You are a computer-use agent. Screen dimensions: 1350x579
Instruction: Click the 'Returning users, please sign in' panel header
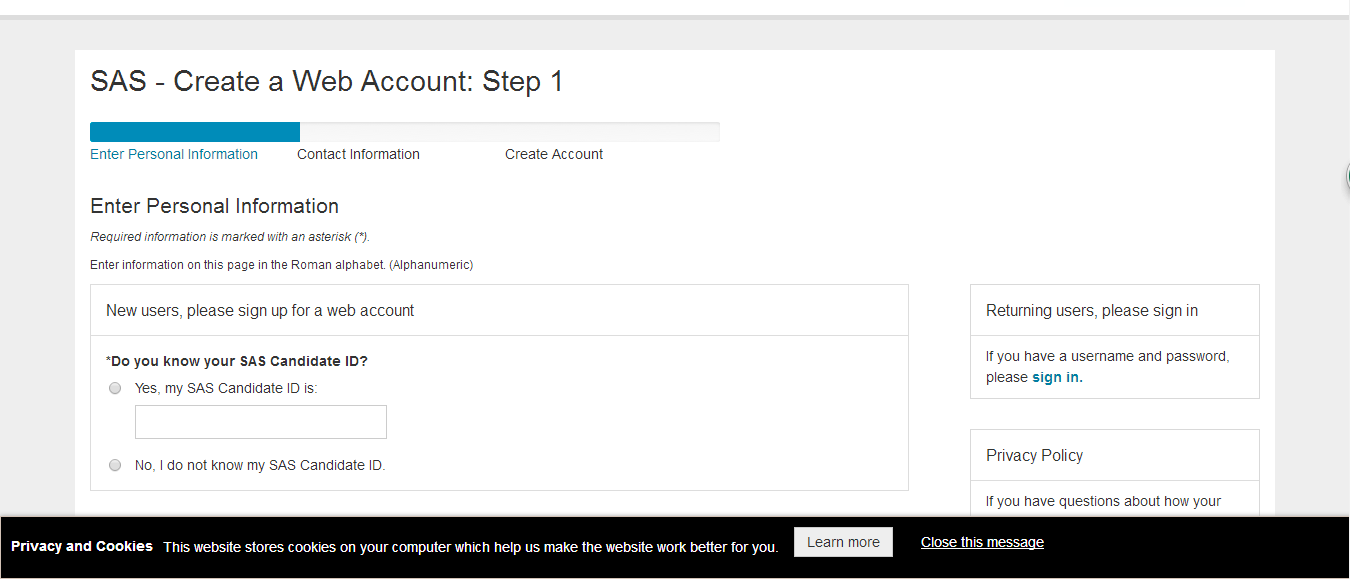[1092, 311]
